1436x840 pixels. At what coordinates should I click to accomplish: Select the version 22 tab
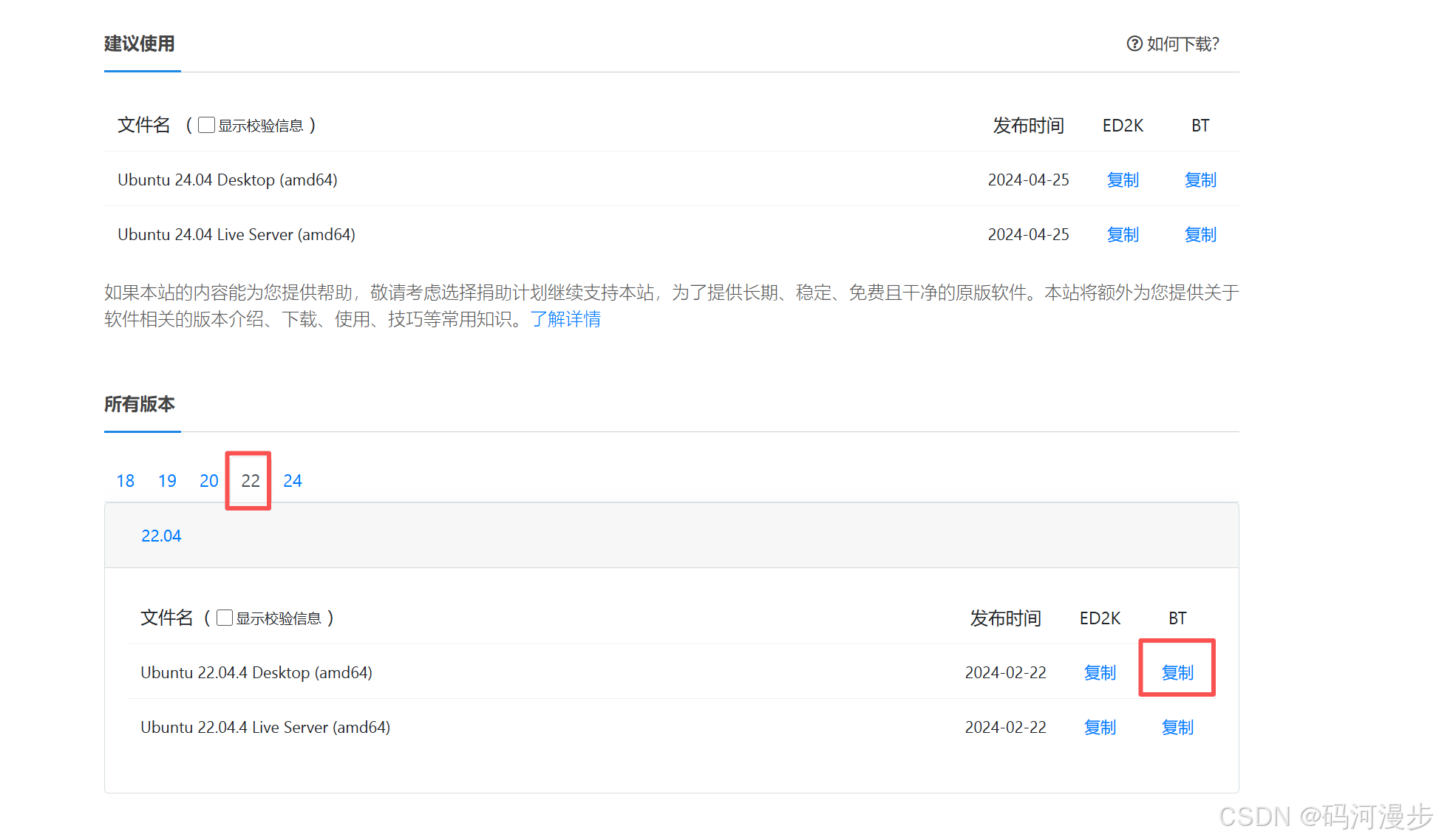251,481
